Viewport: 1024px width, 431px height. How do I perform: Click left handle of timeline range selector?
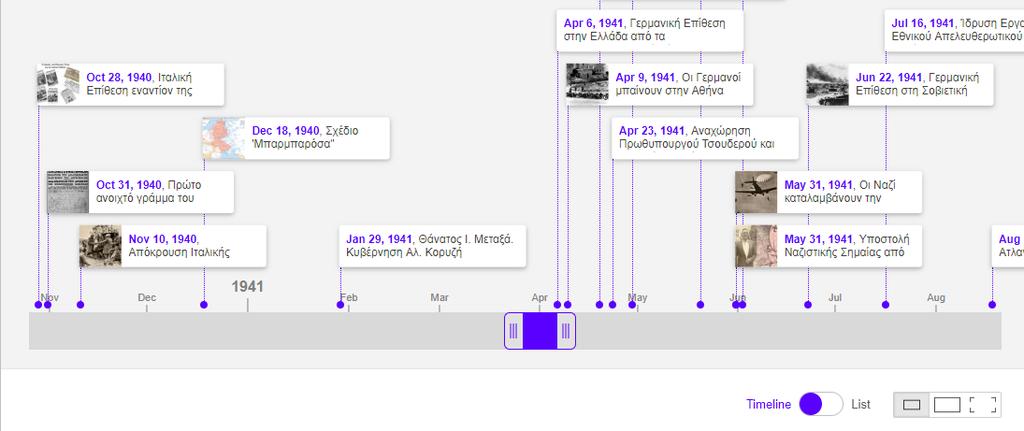(513, 331)
